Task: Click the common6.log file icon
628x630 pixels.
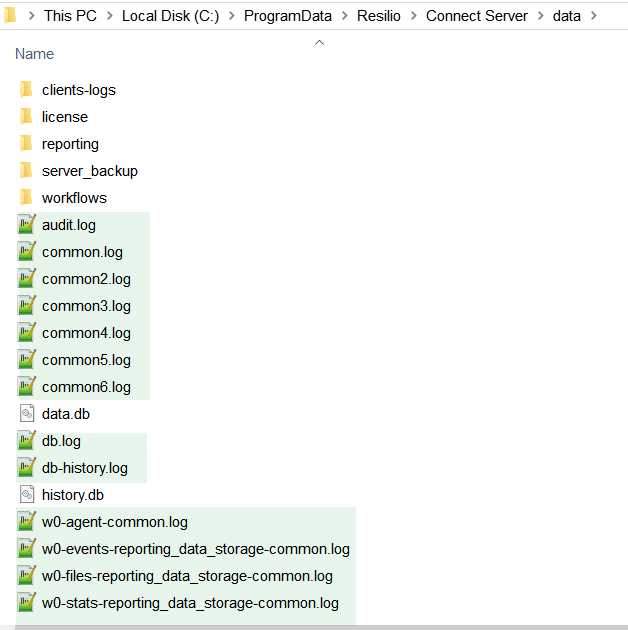Action: coord(26,387)
